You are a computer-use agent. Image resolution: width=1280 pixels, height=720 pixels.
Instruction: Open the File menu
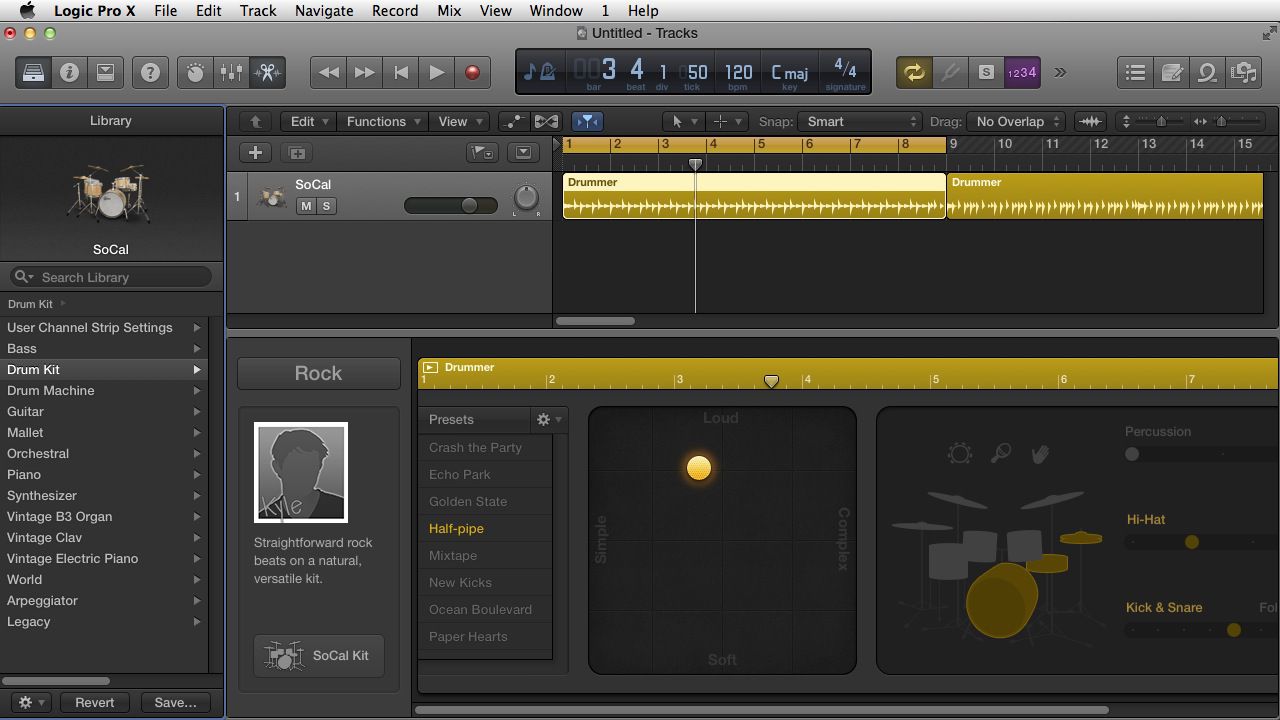click(x=165, y=10)
